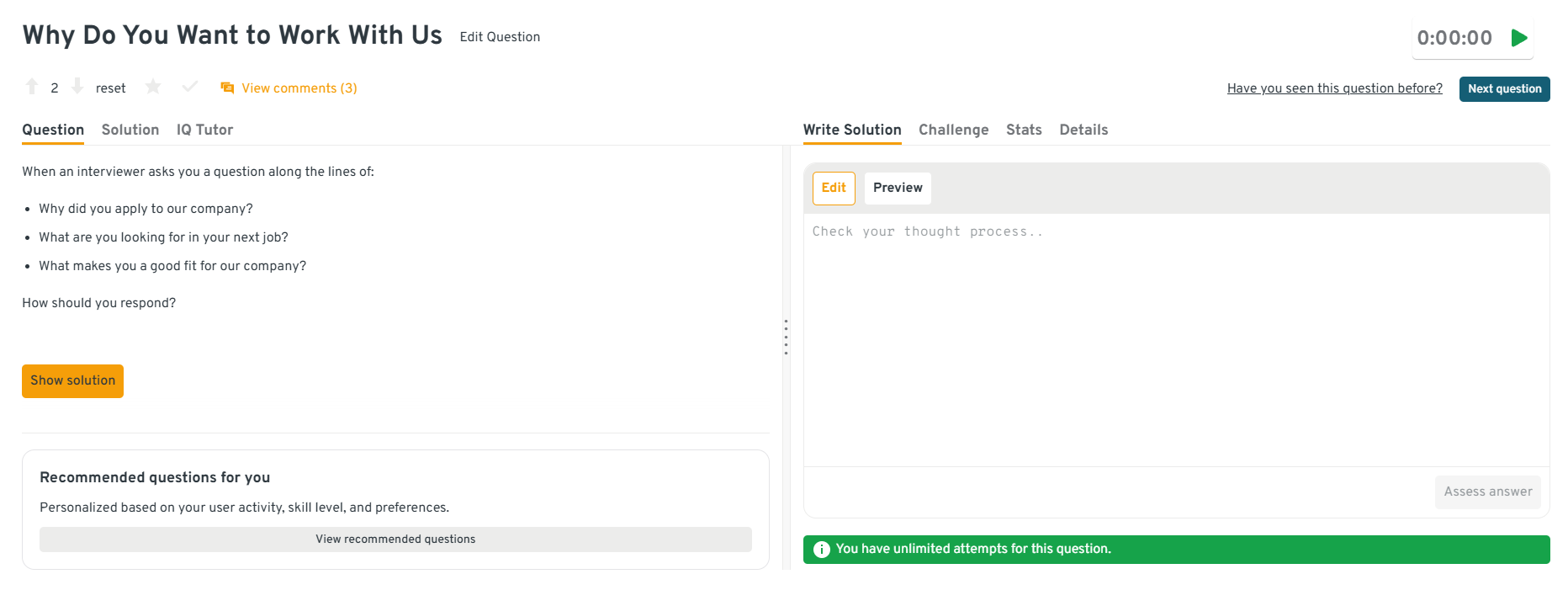Click inside the solution text area
Screen dimensions: 1568x606
[1176, 337]
